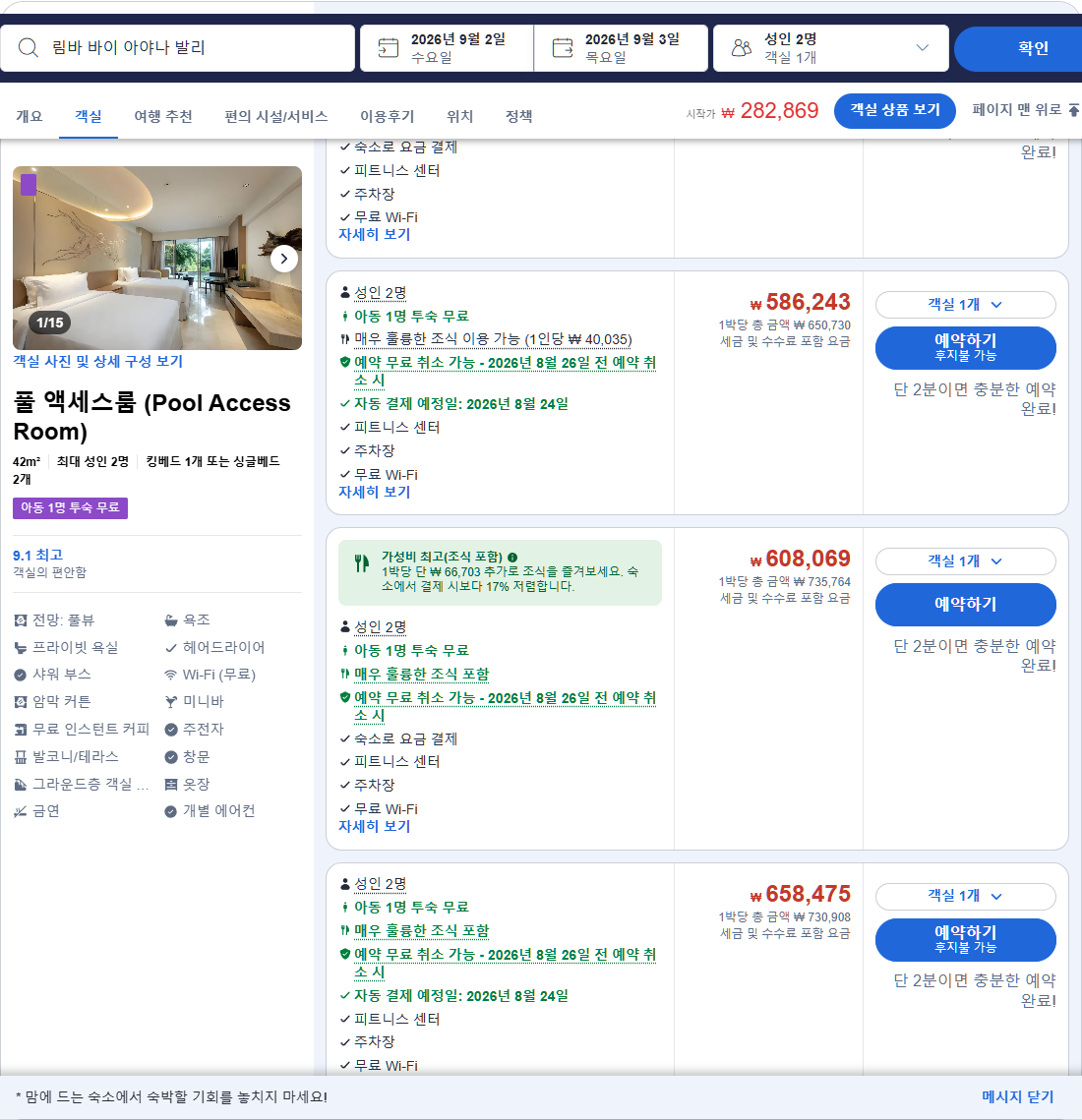Screen dimensions: 1082x1120
Task: Click the 전망: 풀뷰 amenity icon
Action: pos(21,620)
